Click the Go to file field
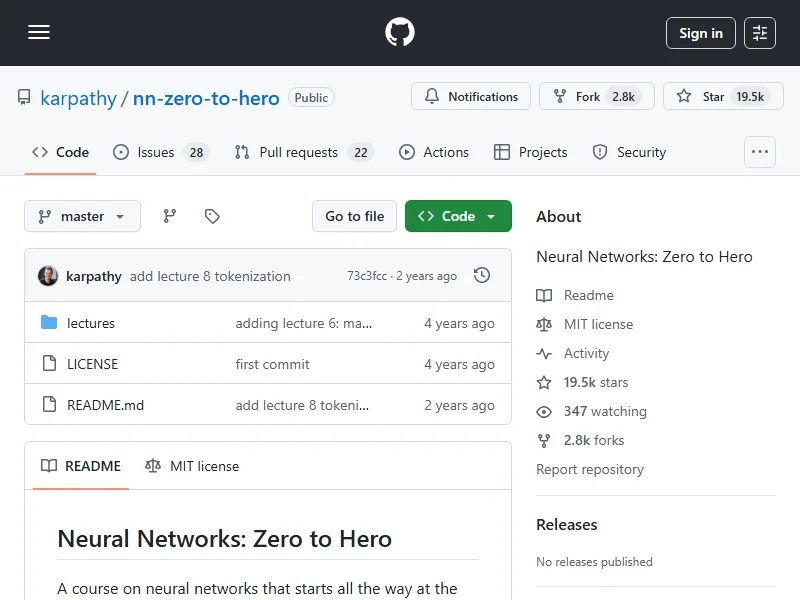Viewport: 800px width, 600px height. [355, 216]
